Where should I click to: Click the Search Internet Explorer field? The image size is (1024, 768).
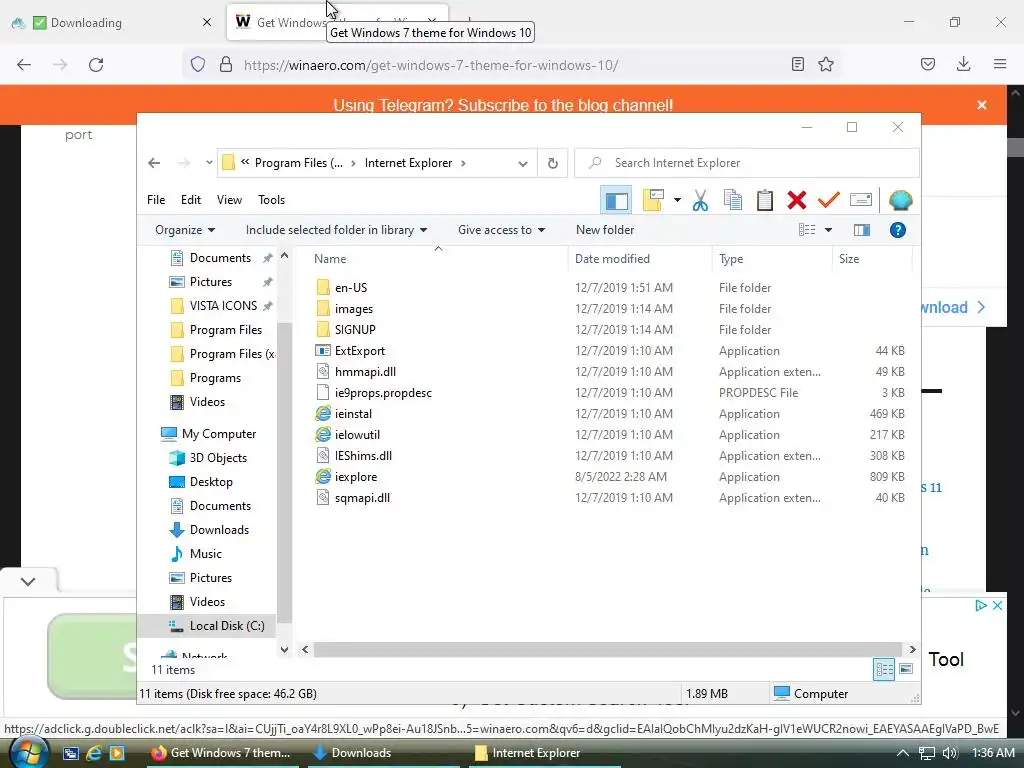[746, 163]
